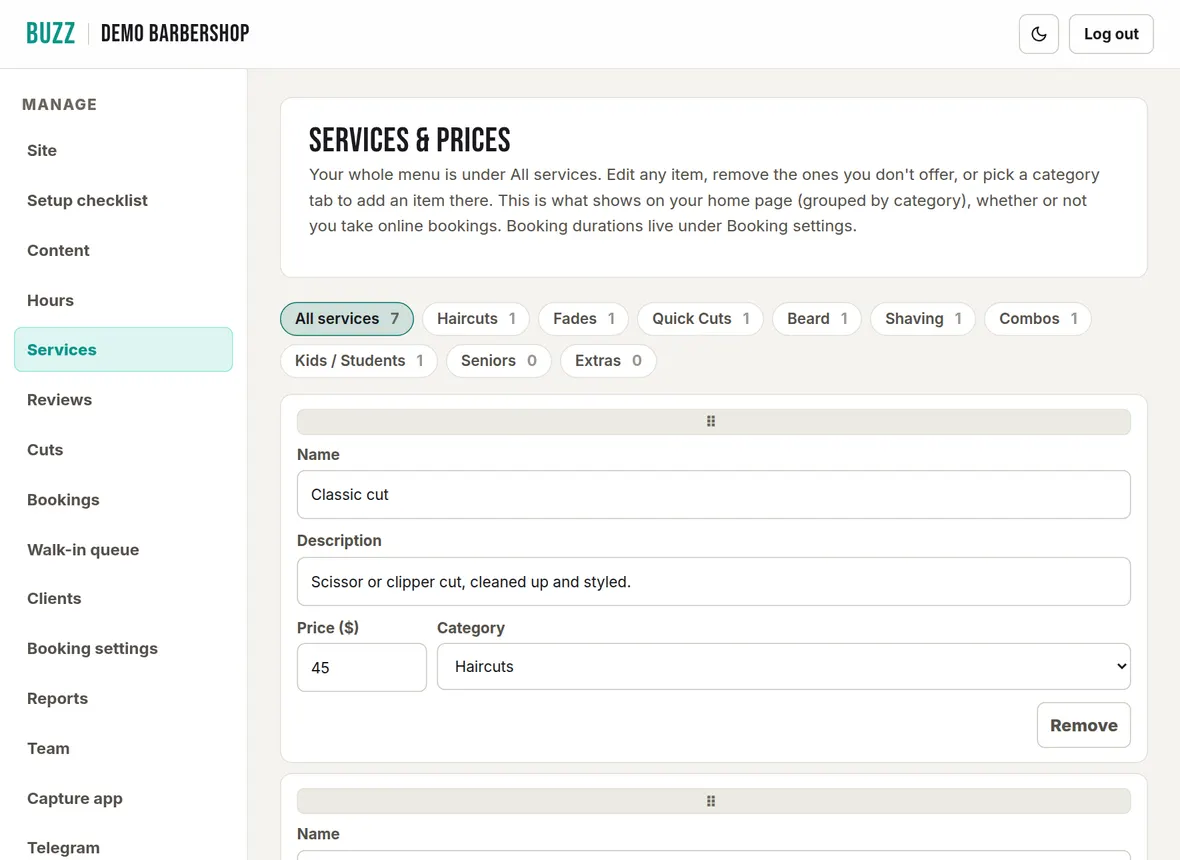Viewport: 1180px width, 860px height.
Task: Go to Site in the sidebar
Action: (123, 150)
